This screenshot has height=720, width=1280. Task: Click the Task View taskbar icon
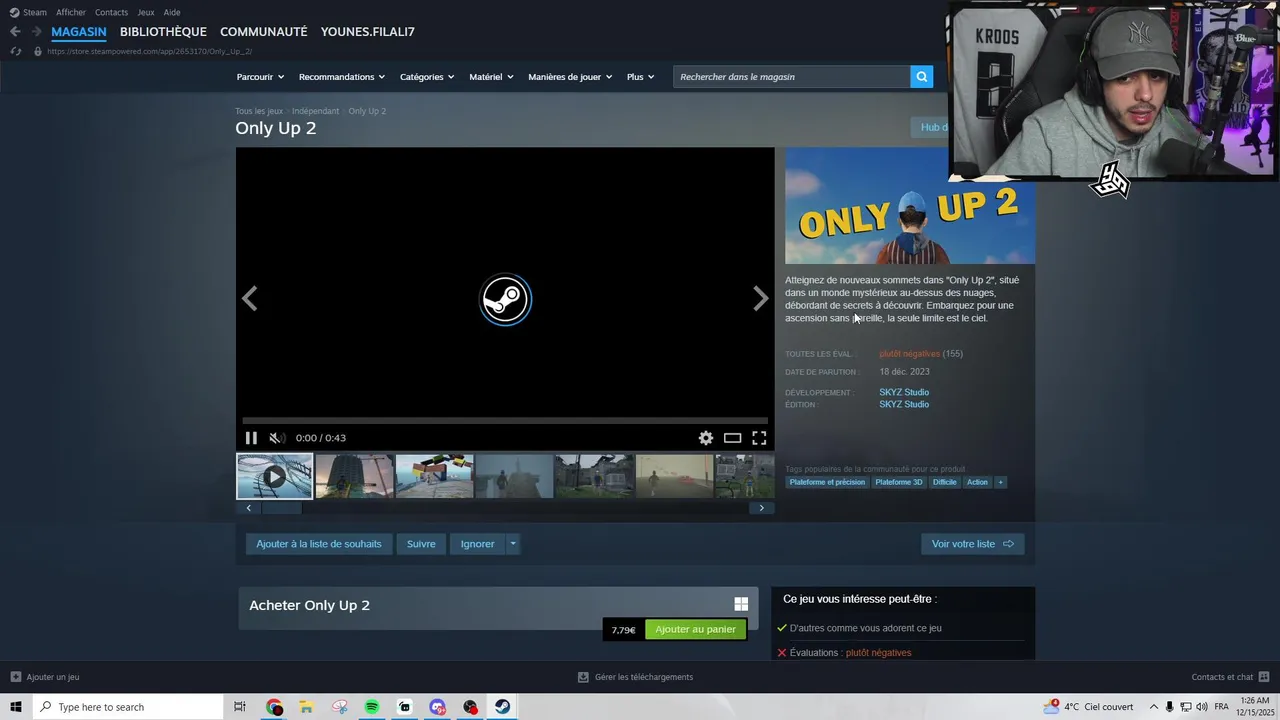coord(240,707)
